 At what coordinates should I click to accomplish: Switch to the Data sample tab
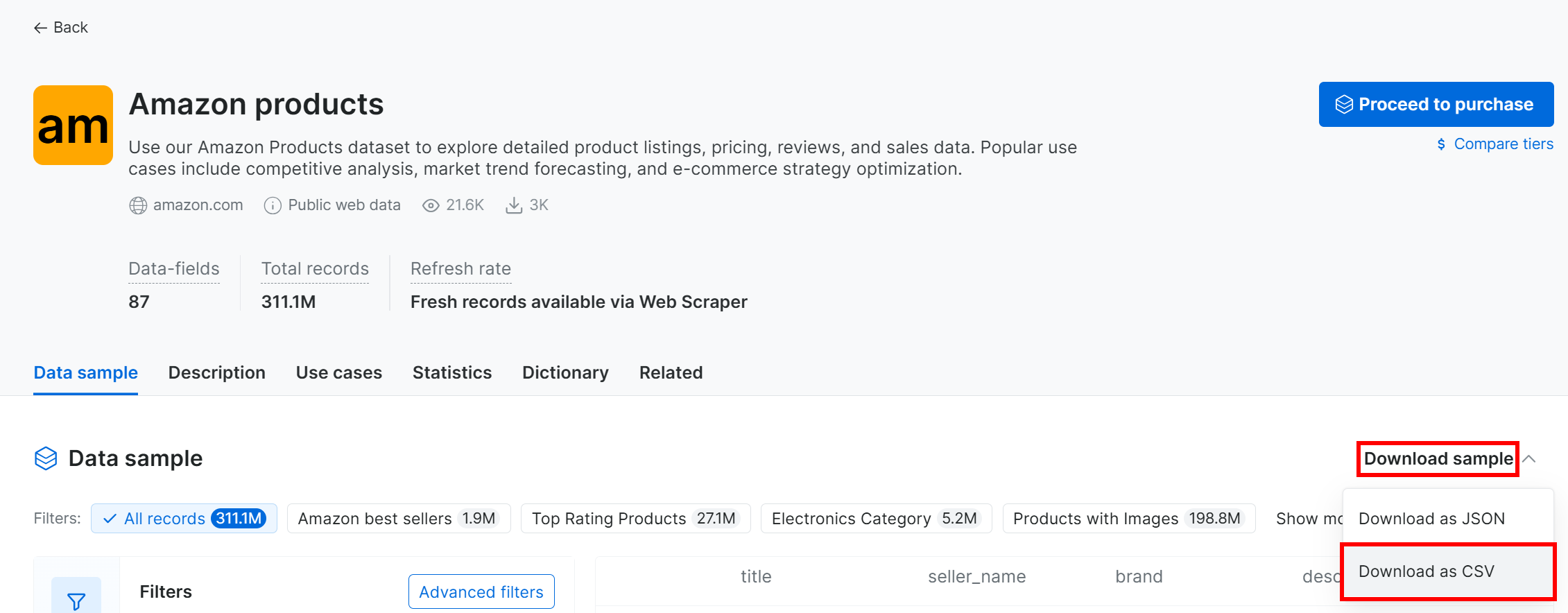coord(85,373)
